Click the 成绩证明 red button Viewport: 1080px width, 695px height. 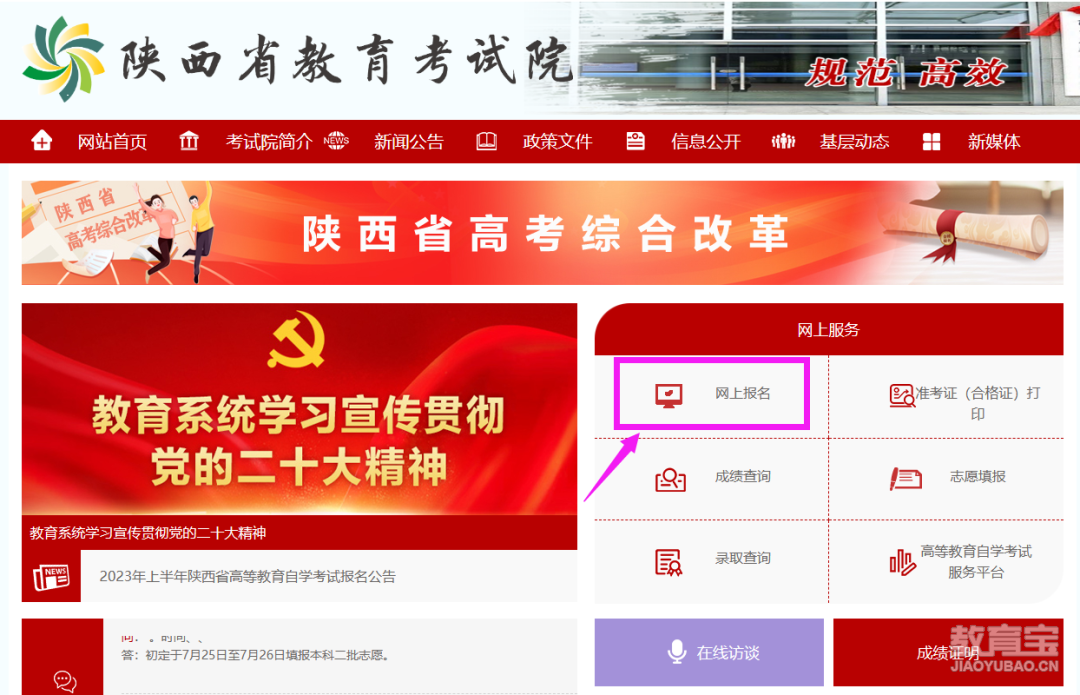948,652
